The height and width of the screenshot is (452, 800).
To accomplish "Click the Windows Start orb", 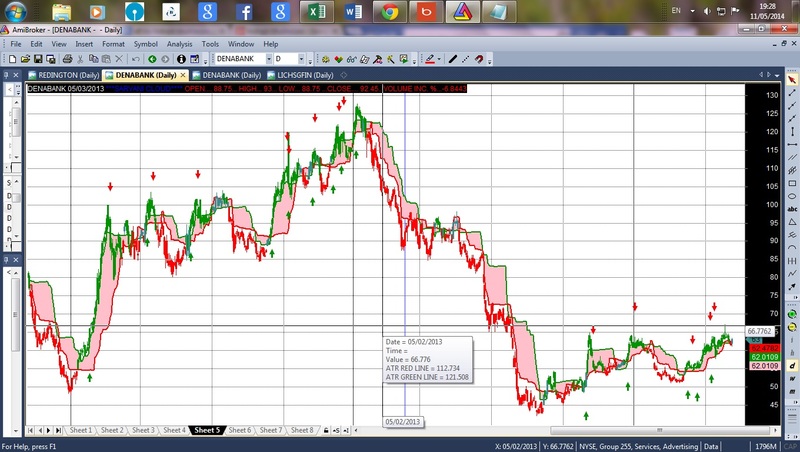I will [15, 12].
